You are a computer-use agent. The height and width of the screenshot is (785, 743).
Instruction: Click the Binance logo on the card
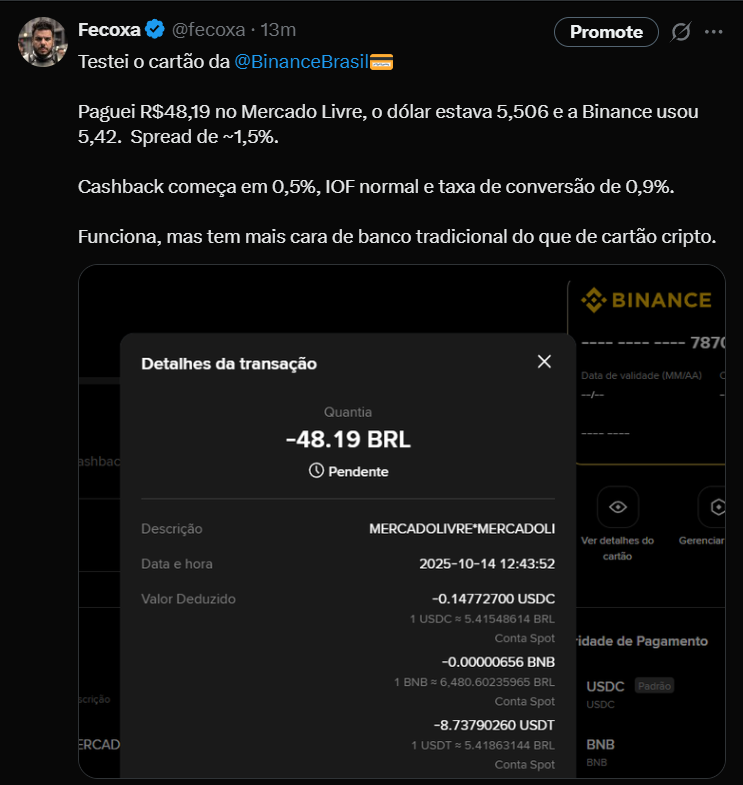click(646, 299)
